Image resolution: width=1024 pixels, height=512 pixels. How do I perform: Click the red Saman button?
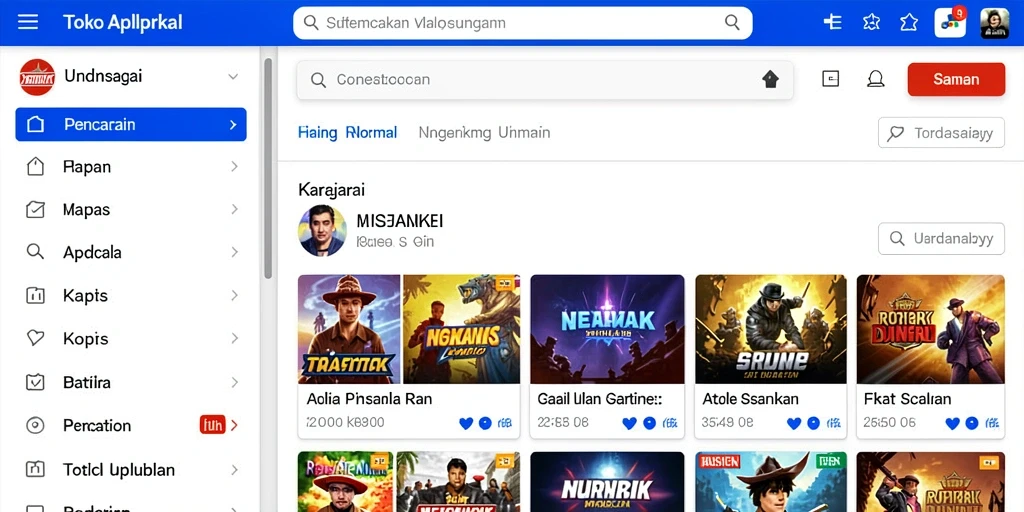956,80
